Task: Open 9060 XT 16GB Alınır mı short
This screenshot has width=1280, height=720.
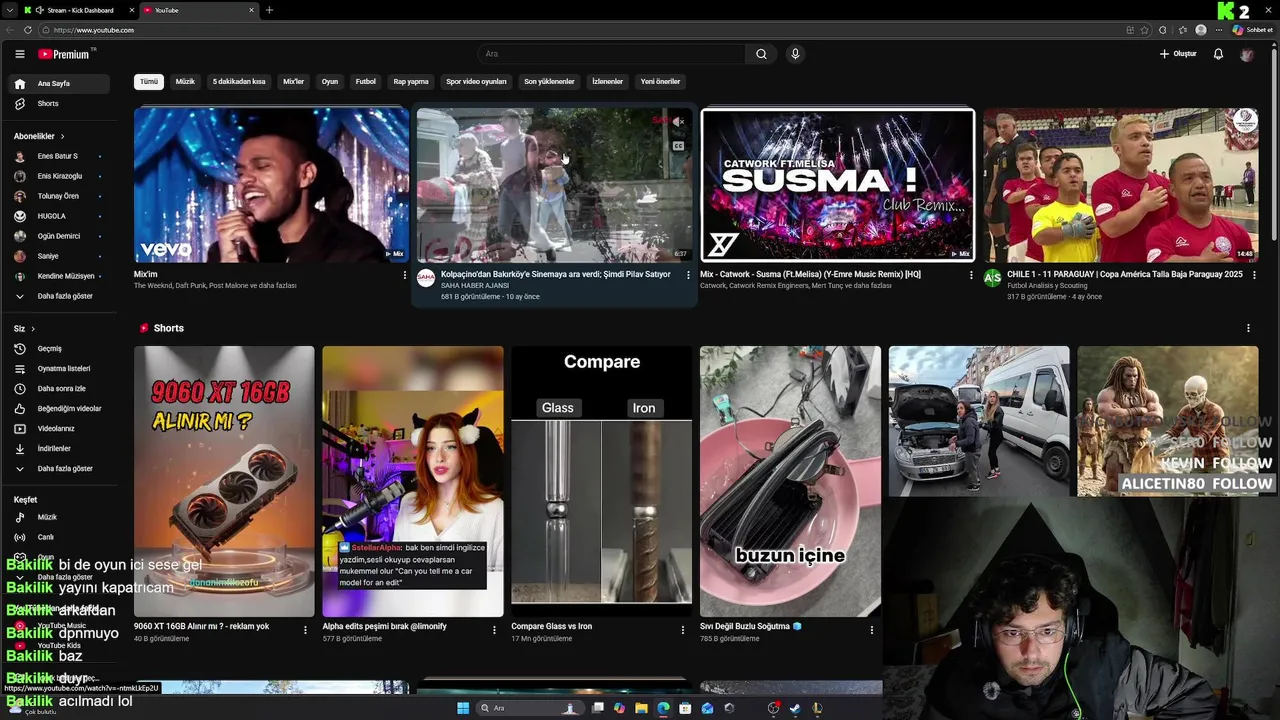Action: click(224, 481)
